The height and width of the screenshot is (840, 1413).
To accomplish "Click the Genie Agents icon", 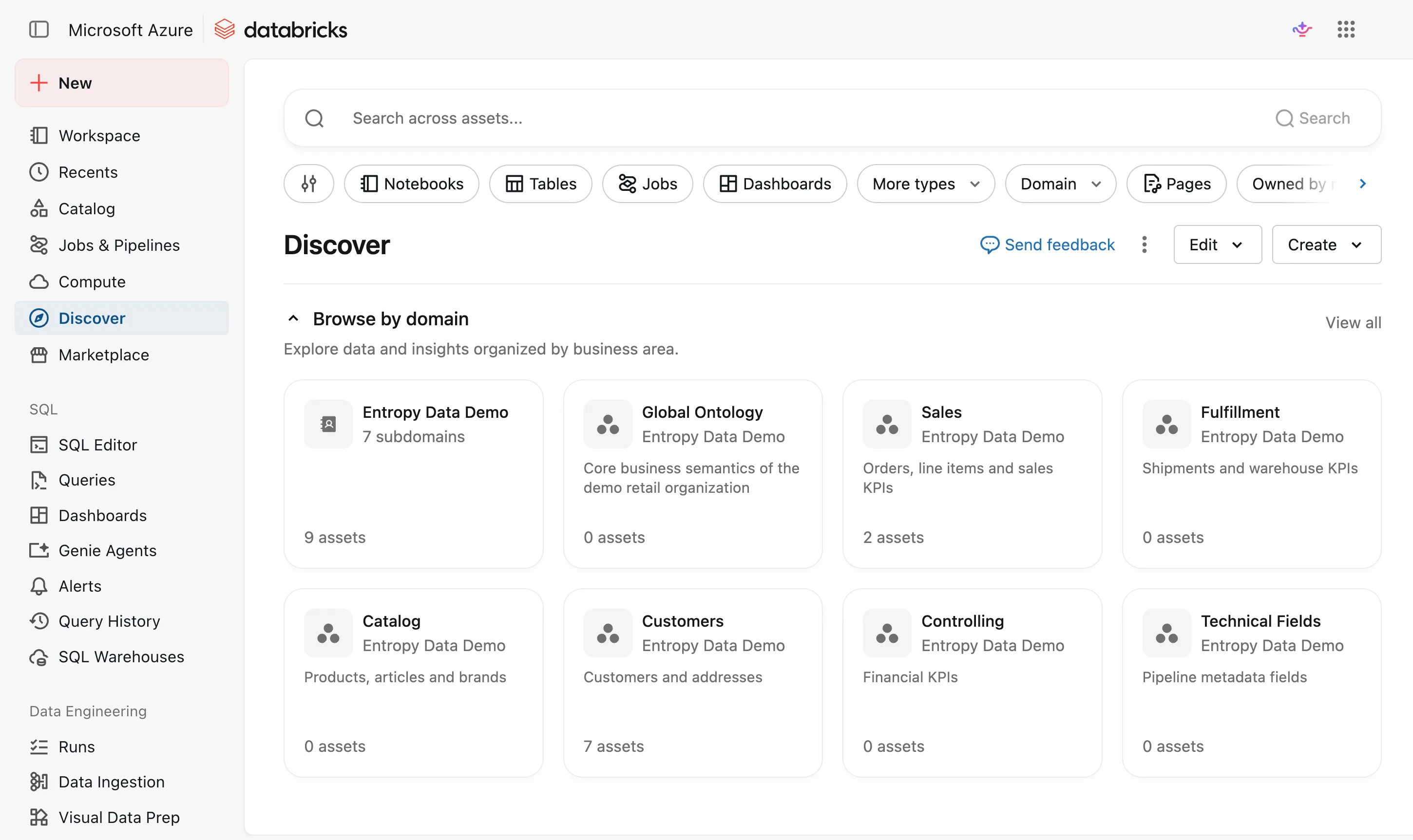I will (39, 550).
